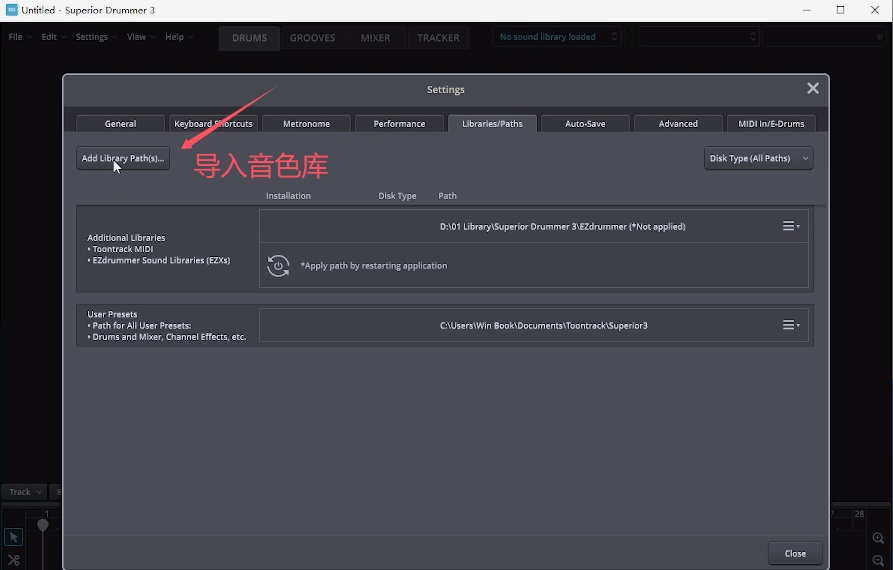Select the scissors cut tool

coord(14,560)
